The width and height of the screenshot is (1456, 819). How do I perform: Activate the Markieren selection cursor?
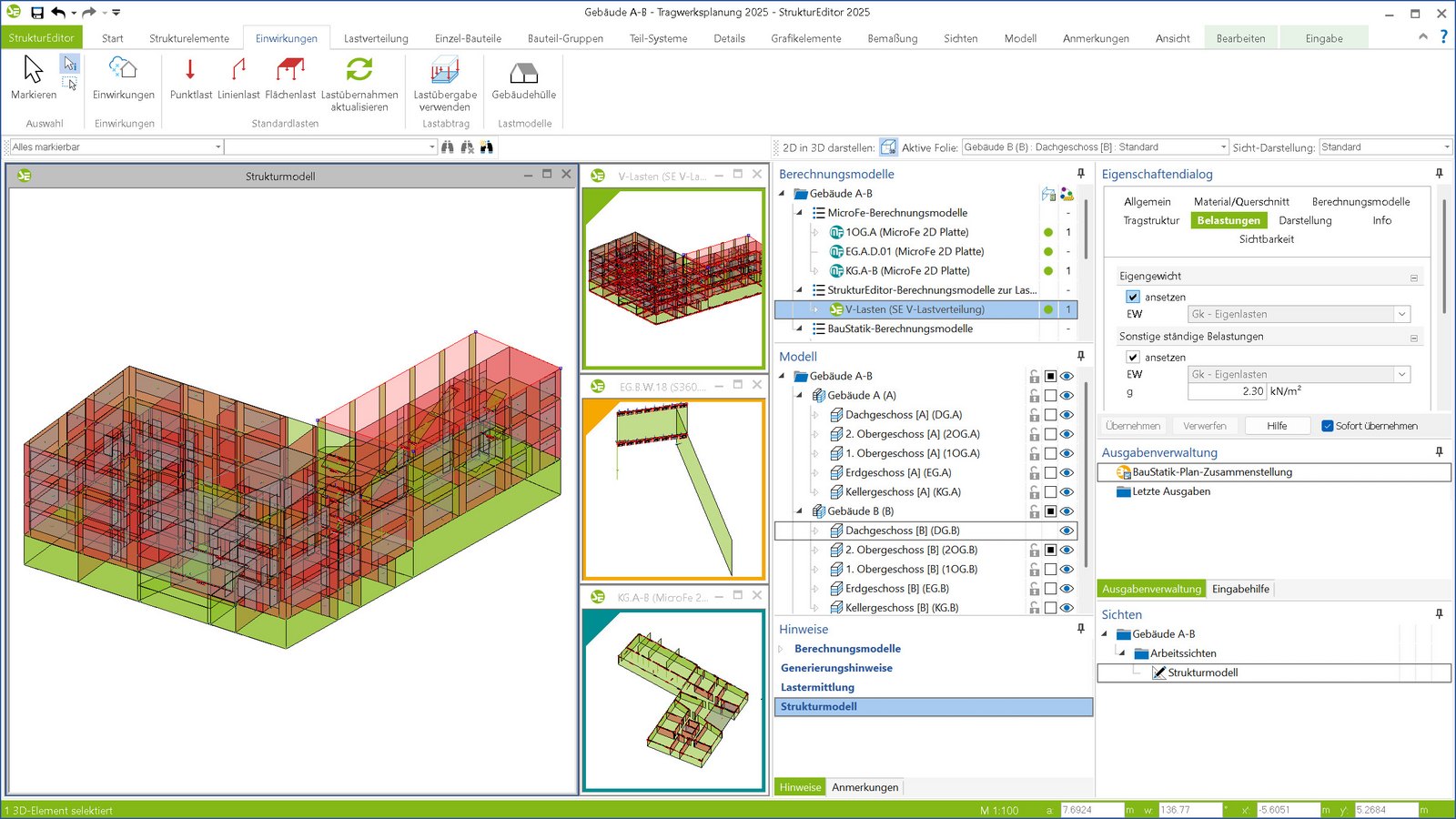coord(34,71)
